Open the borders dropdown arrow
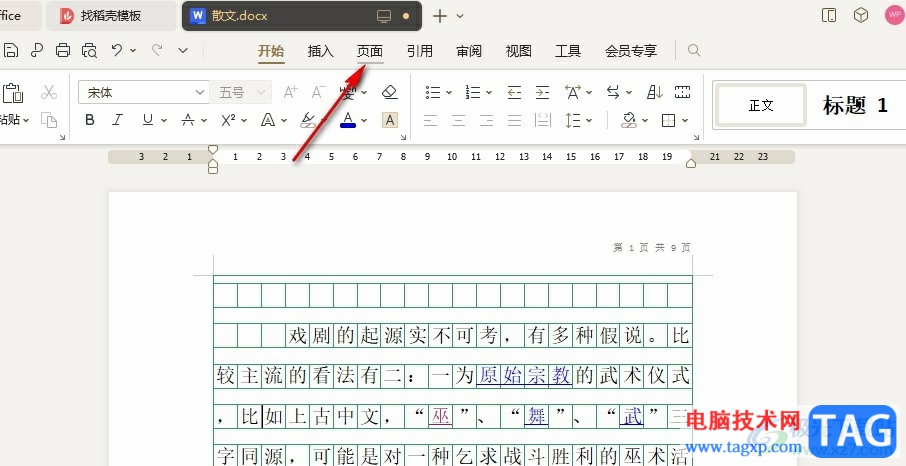 click(685, 120)
